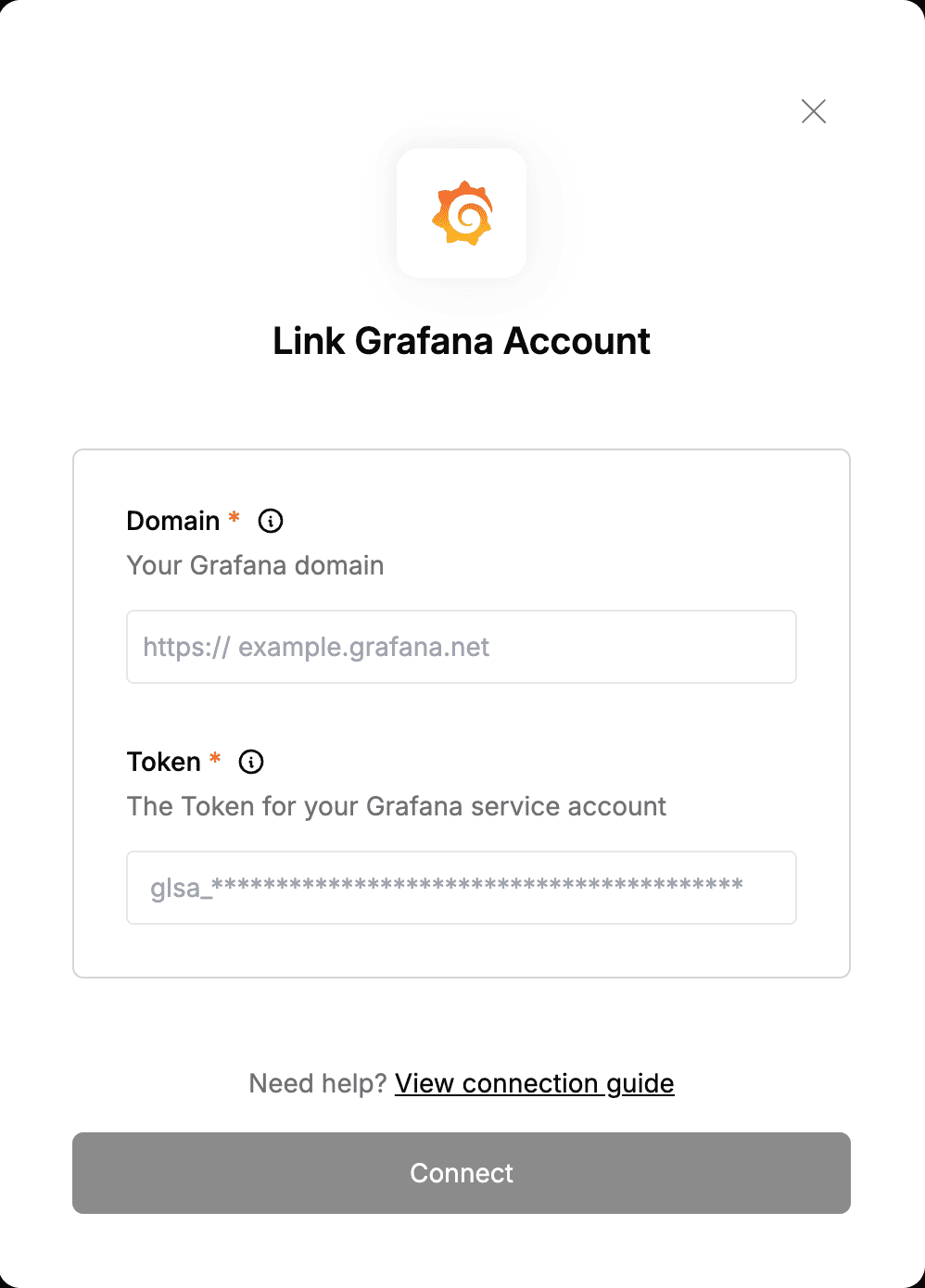Click the Grafana service account token description
The image size is (925, 1288).
(397, 806)
